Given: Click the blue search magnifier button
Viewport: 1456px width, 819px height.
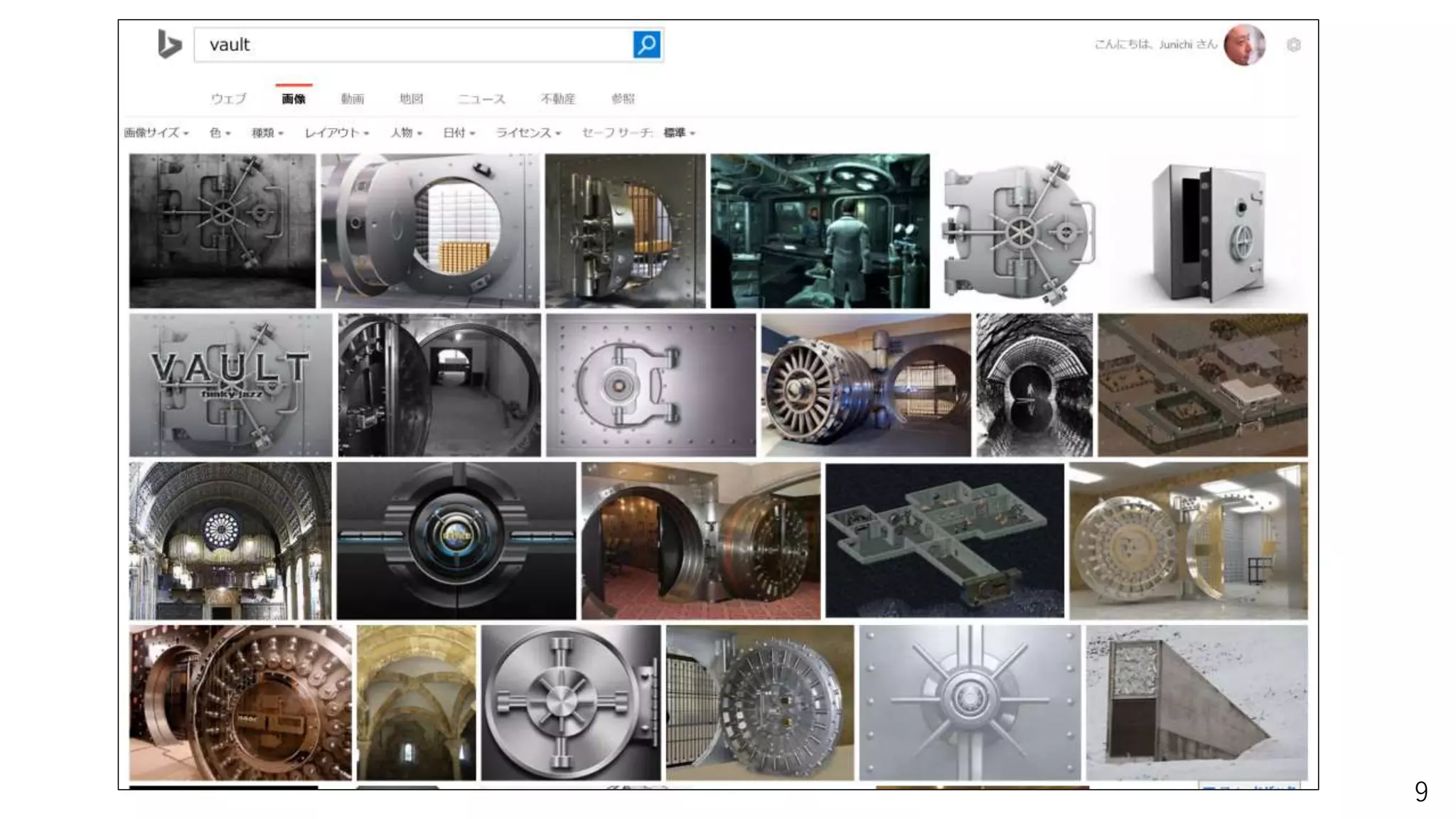Looking at the screenshot, I should pyautogui.click(x=646, y=45).
